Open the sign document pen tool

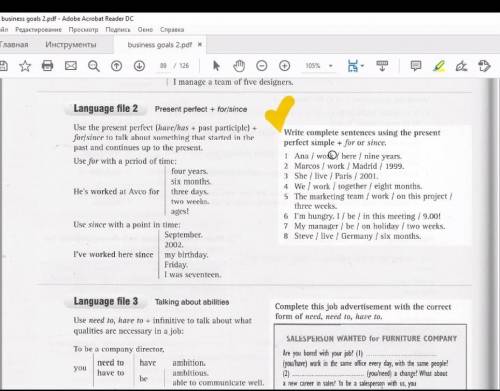click(461, 66)
